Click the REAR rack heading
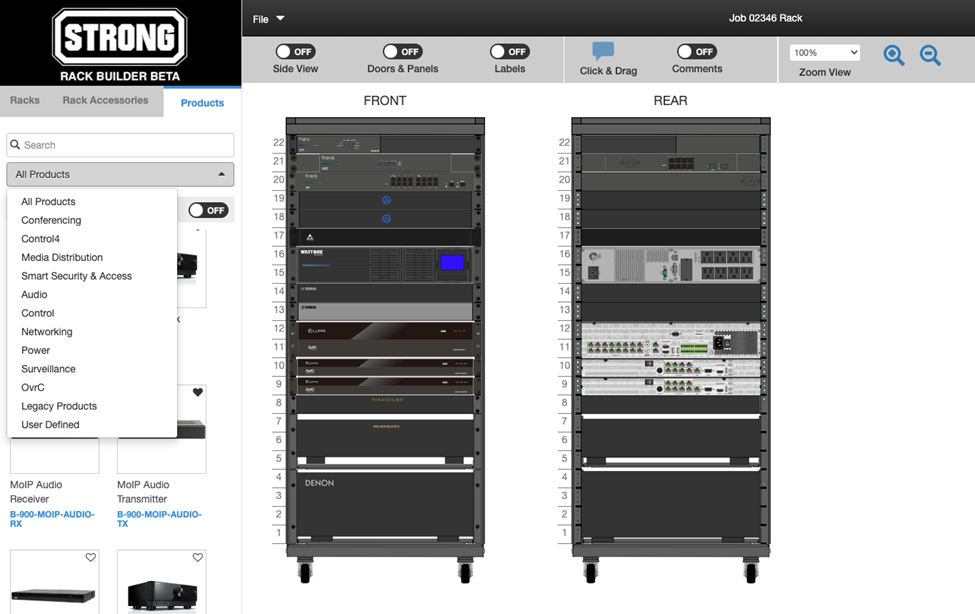 point(670,101)
